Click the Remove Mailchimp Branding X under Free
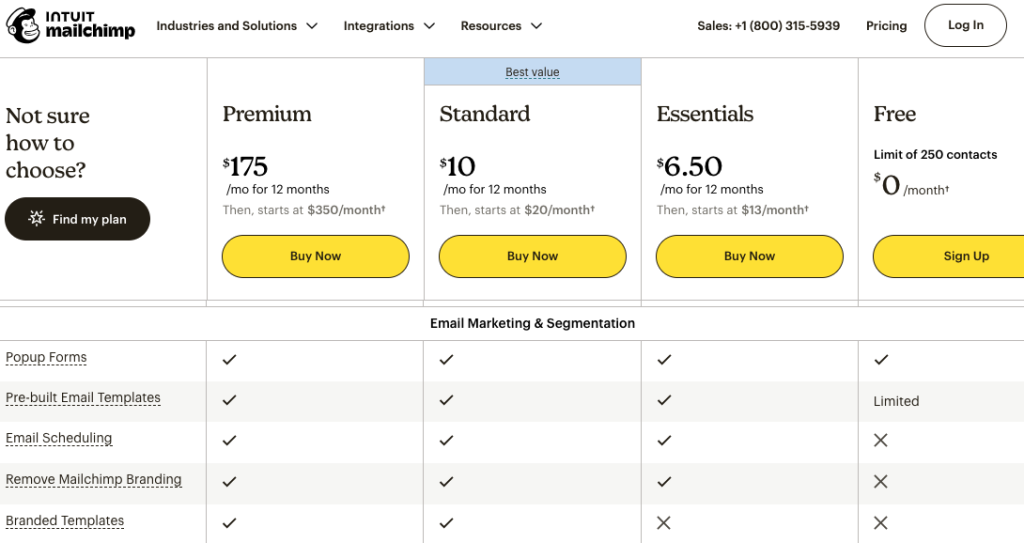This screenshot has height=543, width=1024. pyautogui.click(x=880, y=482)
